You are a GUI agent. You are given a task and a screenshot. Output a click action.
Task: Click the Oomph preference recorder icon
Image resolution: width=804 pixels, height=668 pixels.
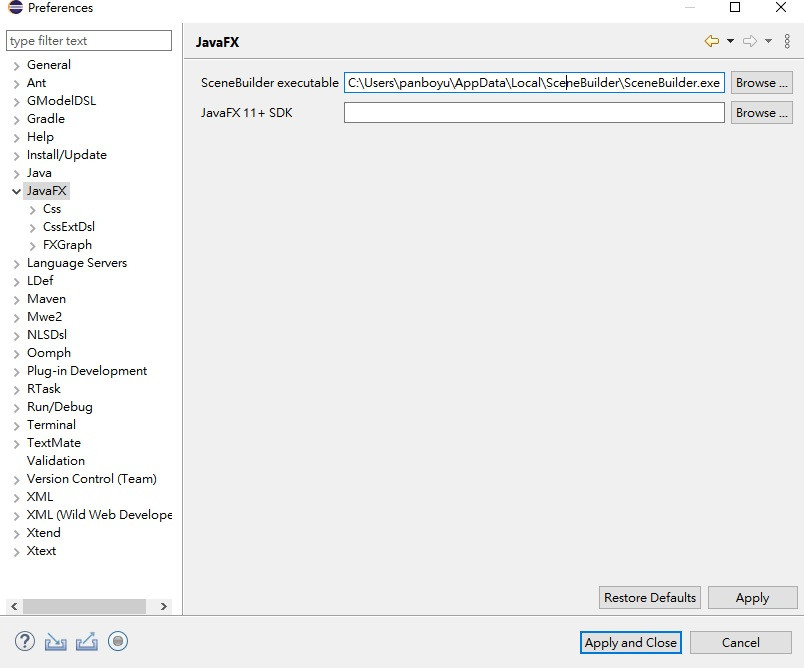tap(118, 641)
